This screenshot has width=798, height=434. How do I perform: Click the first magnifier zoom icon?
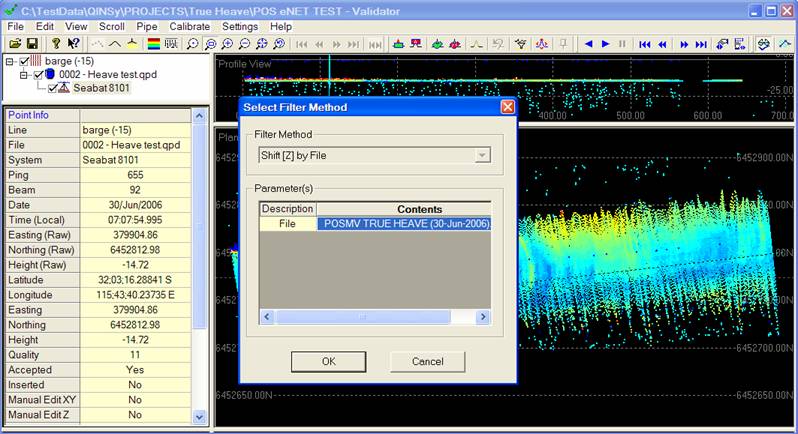192,44
